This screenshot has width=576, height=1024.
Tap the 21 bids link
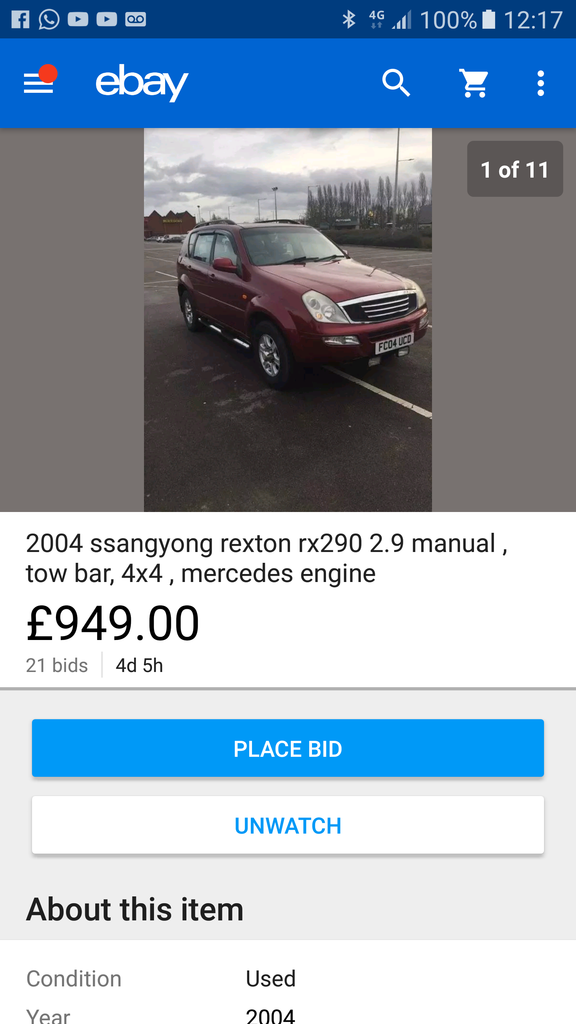(57, 665)
